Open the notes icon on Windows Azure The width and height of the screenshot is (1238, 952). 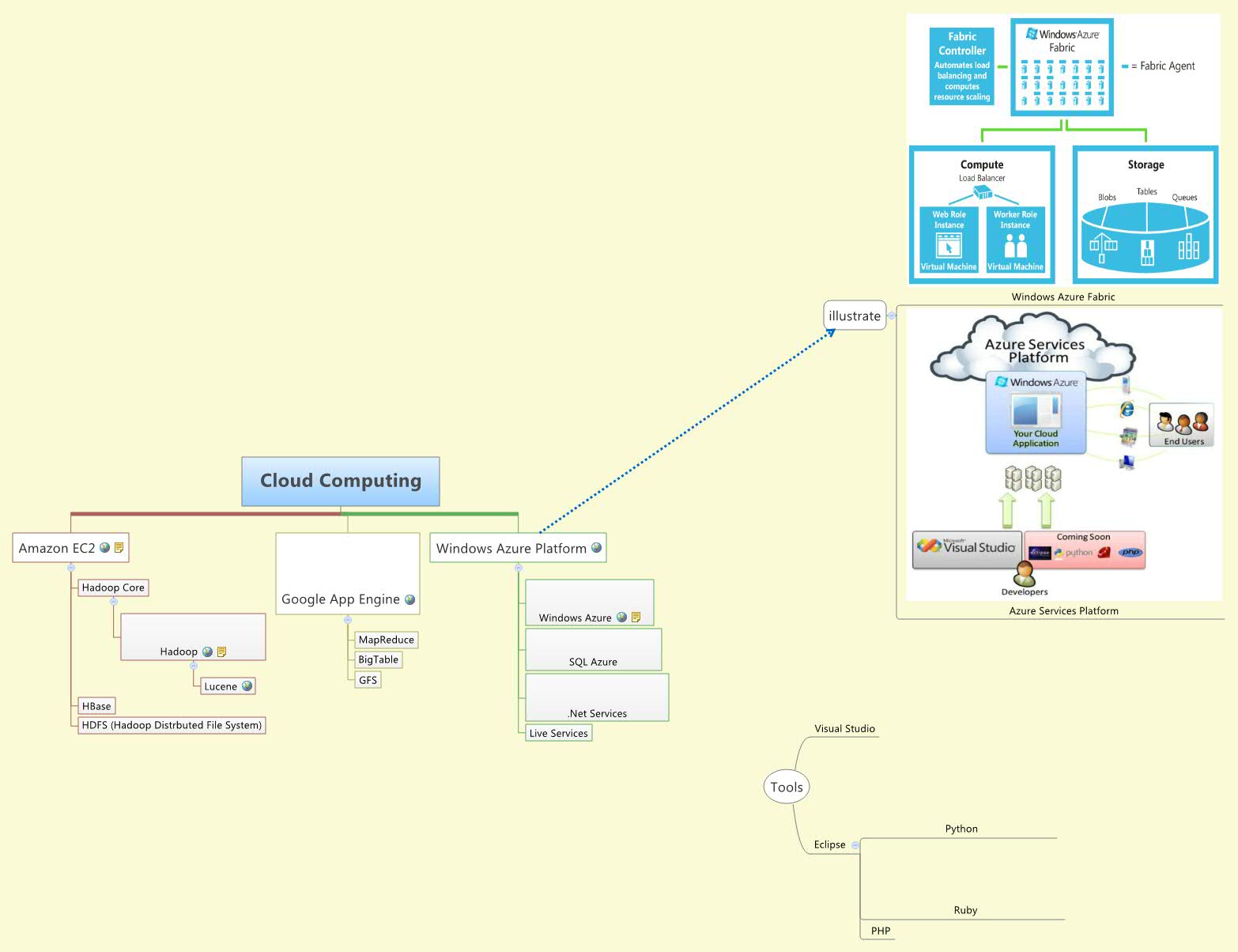pos(636,618)
